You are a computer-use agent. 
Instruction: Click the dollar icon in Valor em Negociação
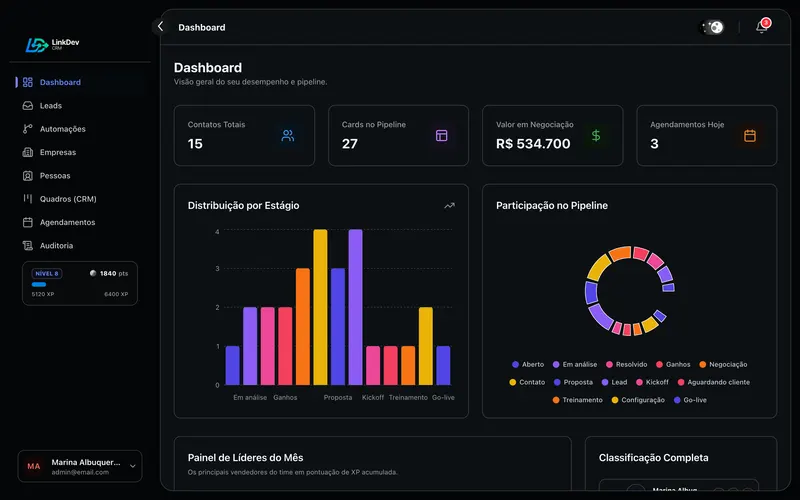click(596, 135)
